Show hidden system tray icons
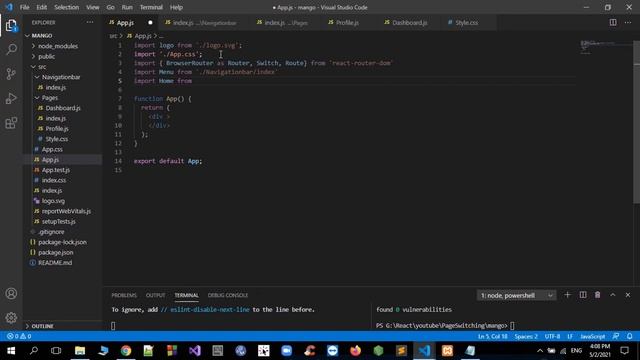Screen dimensions: 640x360 point(540,351)
